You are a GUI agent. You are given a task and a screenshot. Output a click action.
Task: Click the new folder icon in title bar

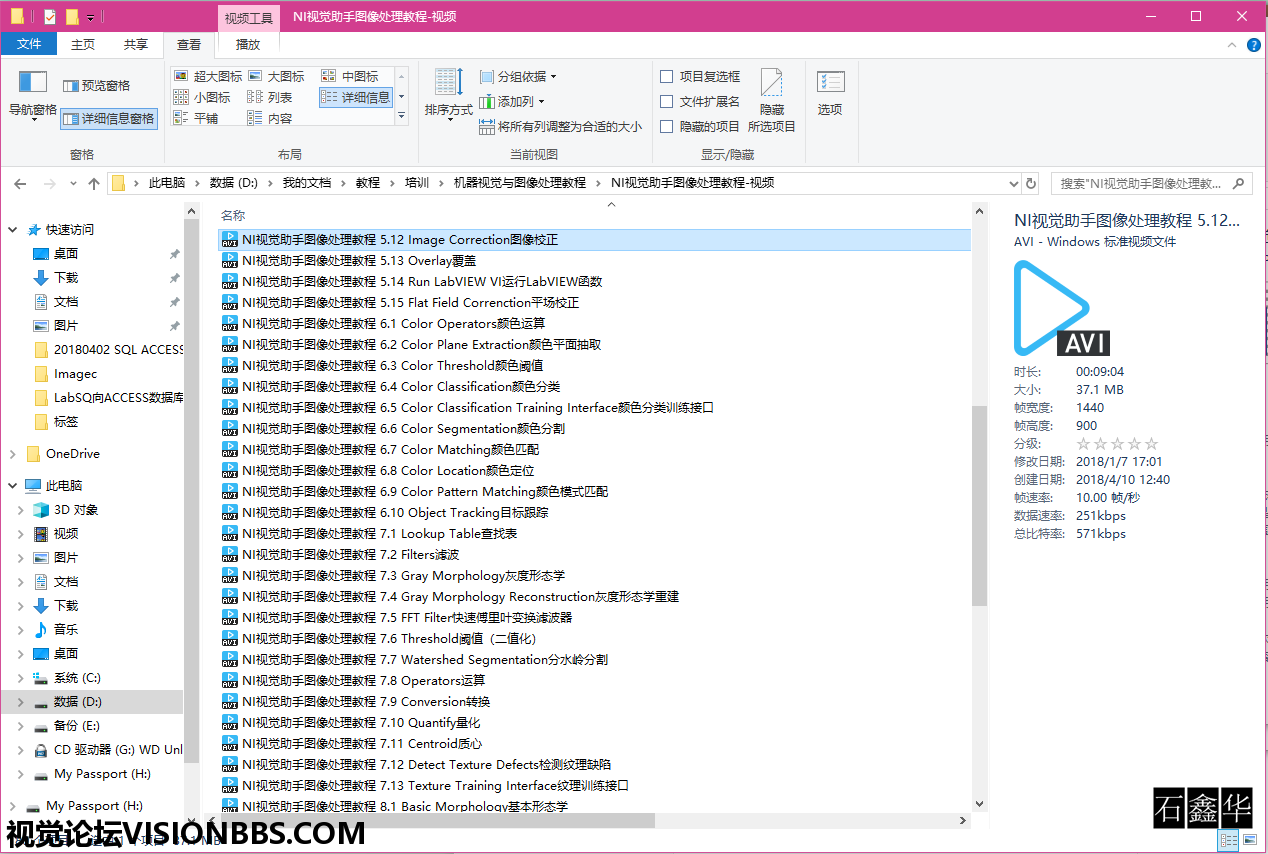tap(72, 16)
